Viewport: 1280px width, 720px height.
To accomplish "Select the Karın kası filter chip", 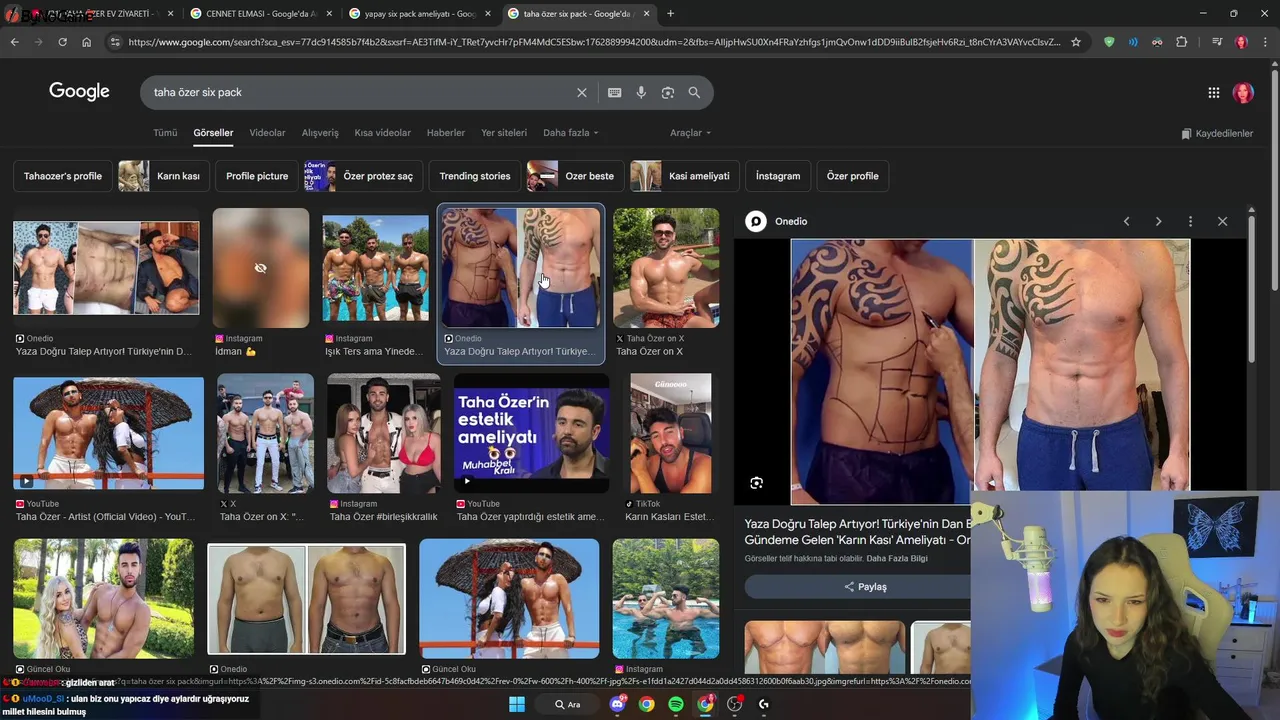I will [x=164, y=176].
